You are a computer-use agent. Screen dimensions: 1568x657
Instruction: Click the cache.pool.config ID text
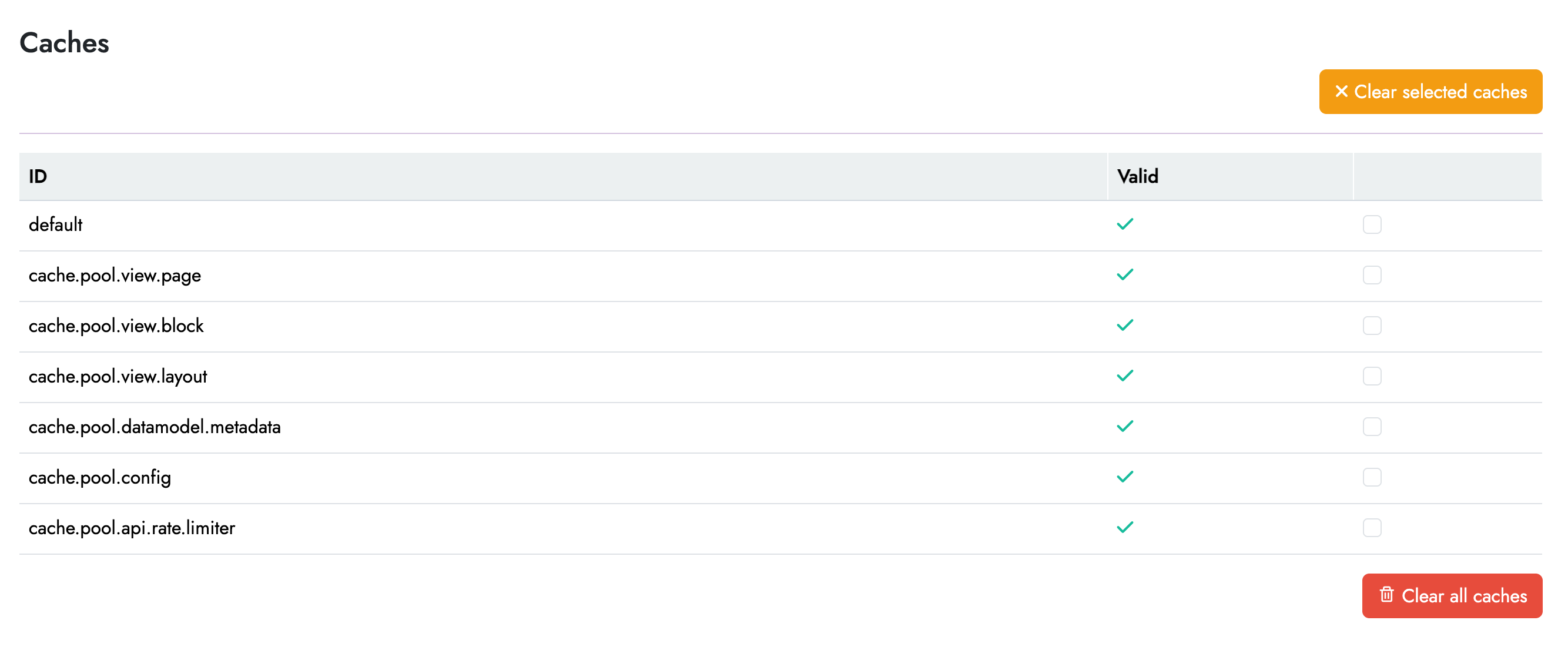coord(100,478)
